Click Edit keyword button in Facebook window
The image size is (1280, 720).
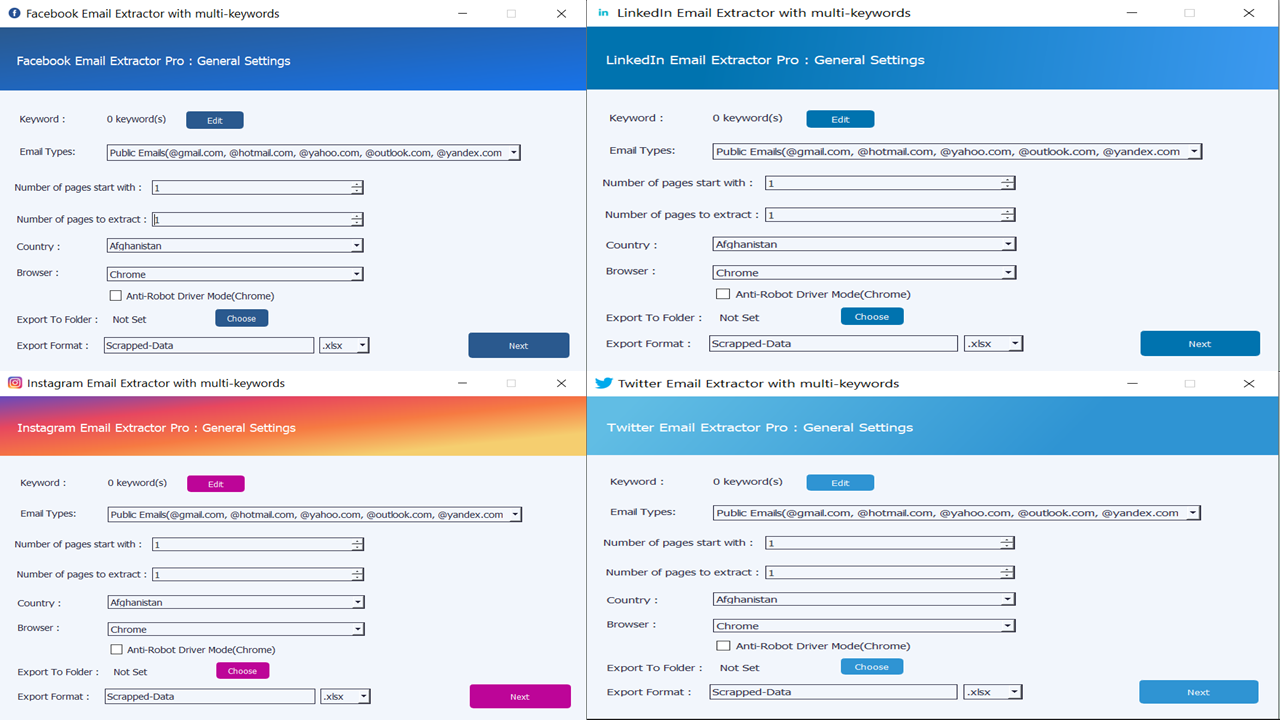tap(215, 120)
